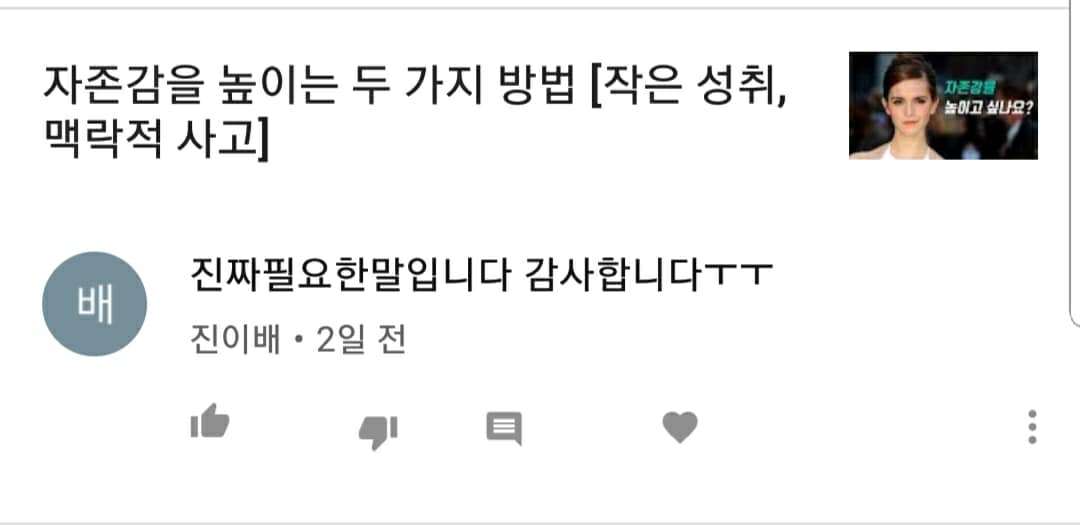Viewport: 1080px width, 525px height.
Task: Open the video thumbnail image
Action: click(x=943, y=105)
